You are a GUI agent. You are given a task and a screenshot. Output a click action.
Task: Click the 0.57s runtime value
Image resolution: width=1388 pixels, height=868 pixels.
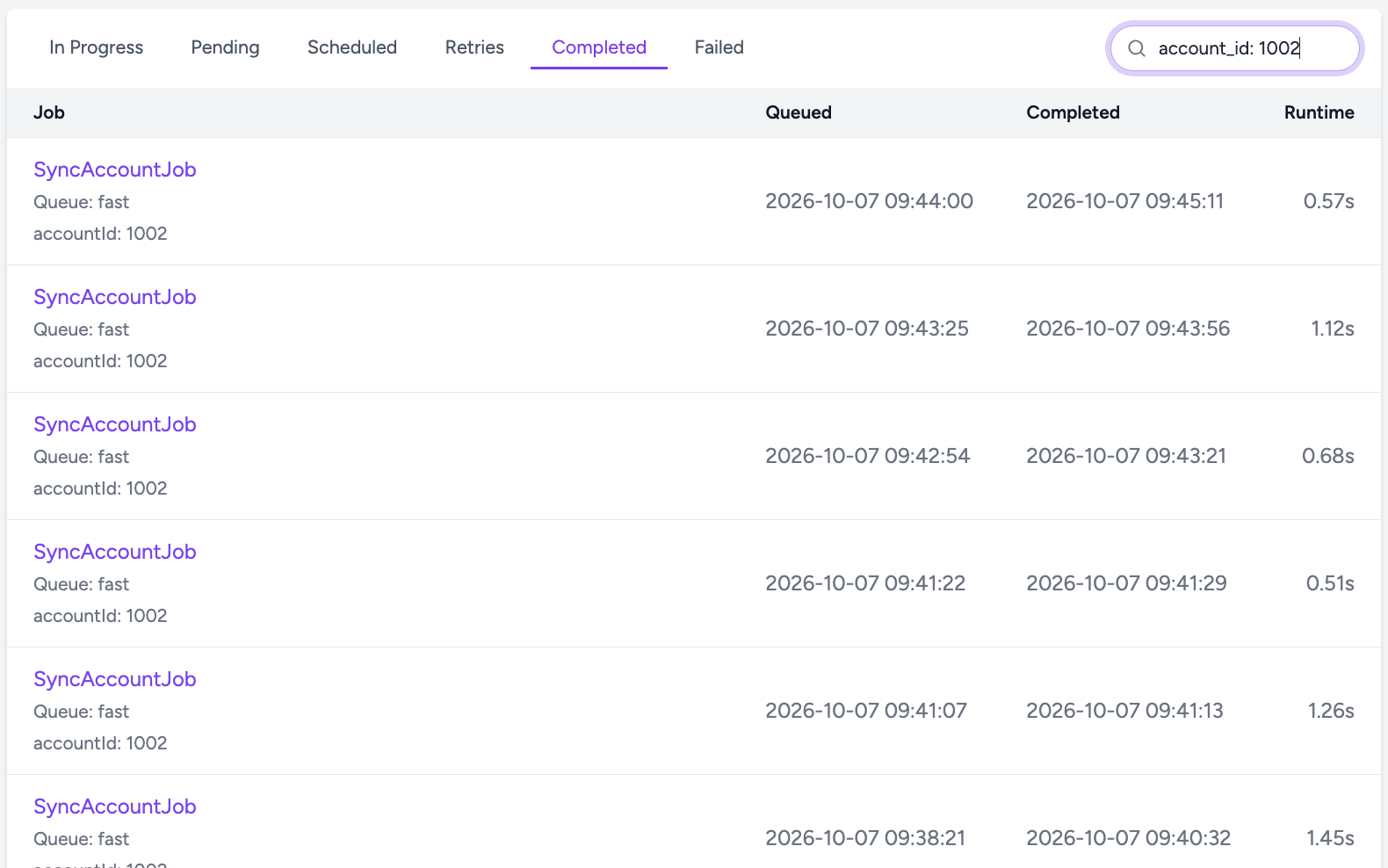coord(1328,201)
